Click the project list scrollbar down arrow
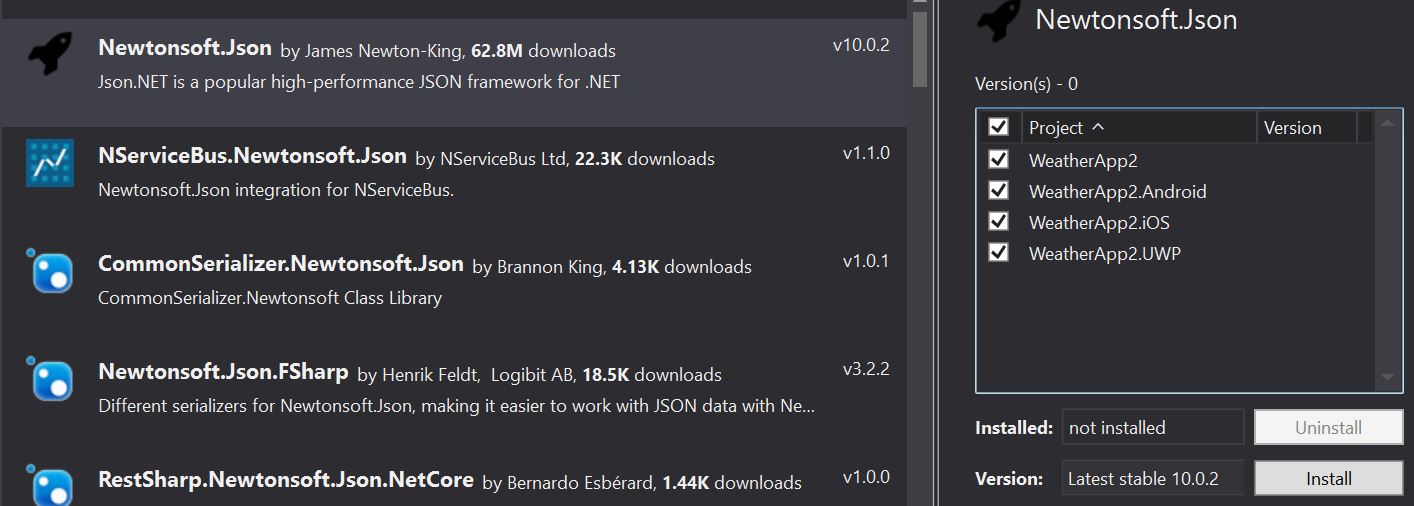 [x=1386, y=378]
